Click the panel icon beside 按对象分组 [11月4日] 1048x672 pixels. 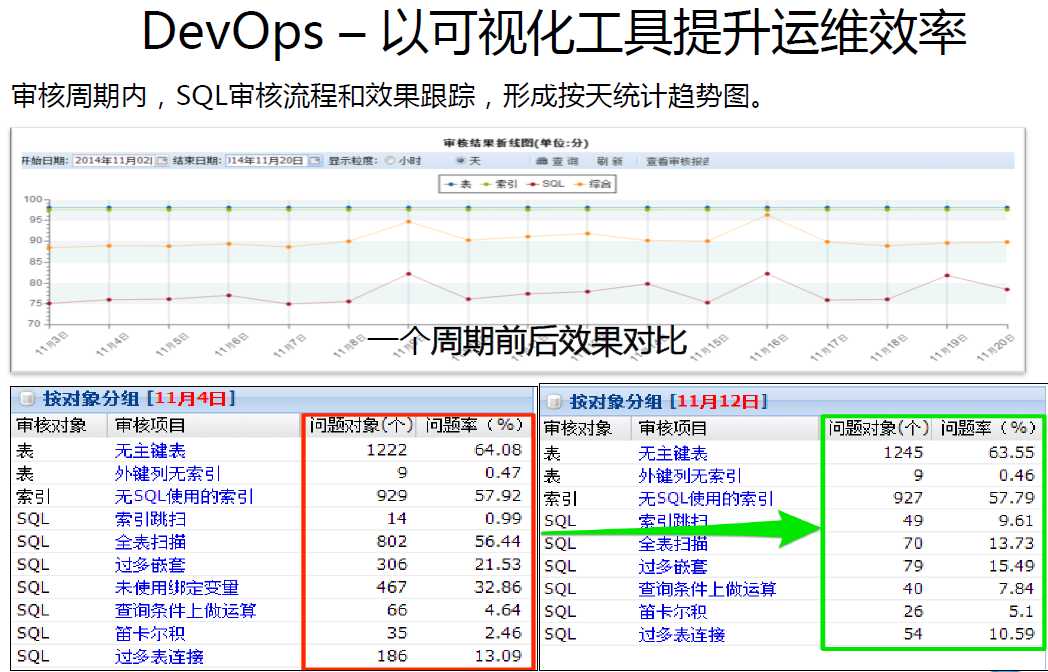(27, 400)
